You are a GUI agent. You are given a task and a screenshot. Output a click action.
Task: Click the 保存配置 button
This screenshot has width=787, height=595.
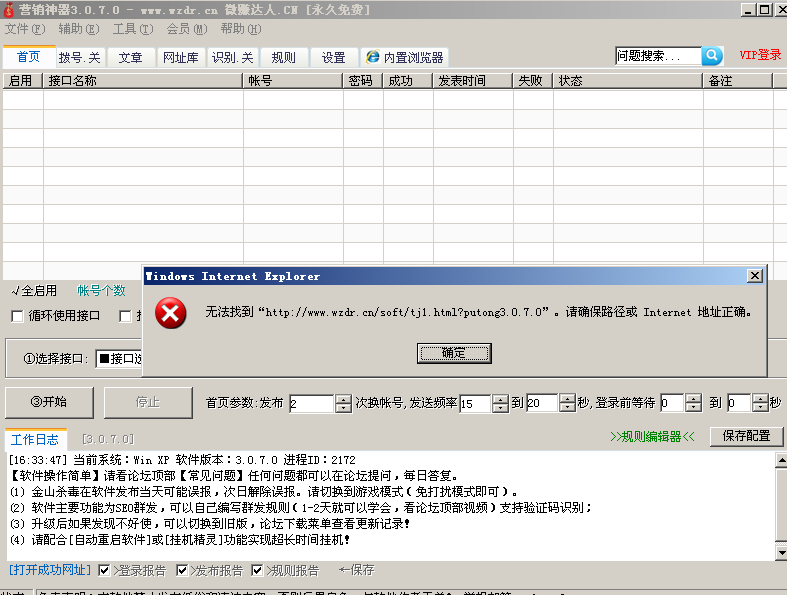pyautogui.click(x=746, y=436)
